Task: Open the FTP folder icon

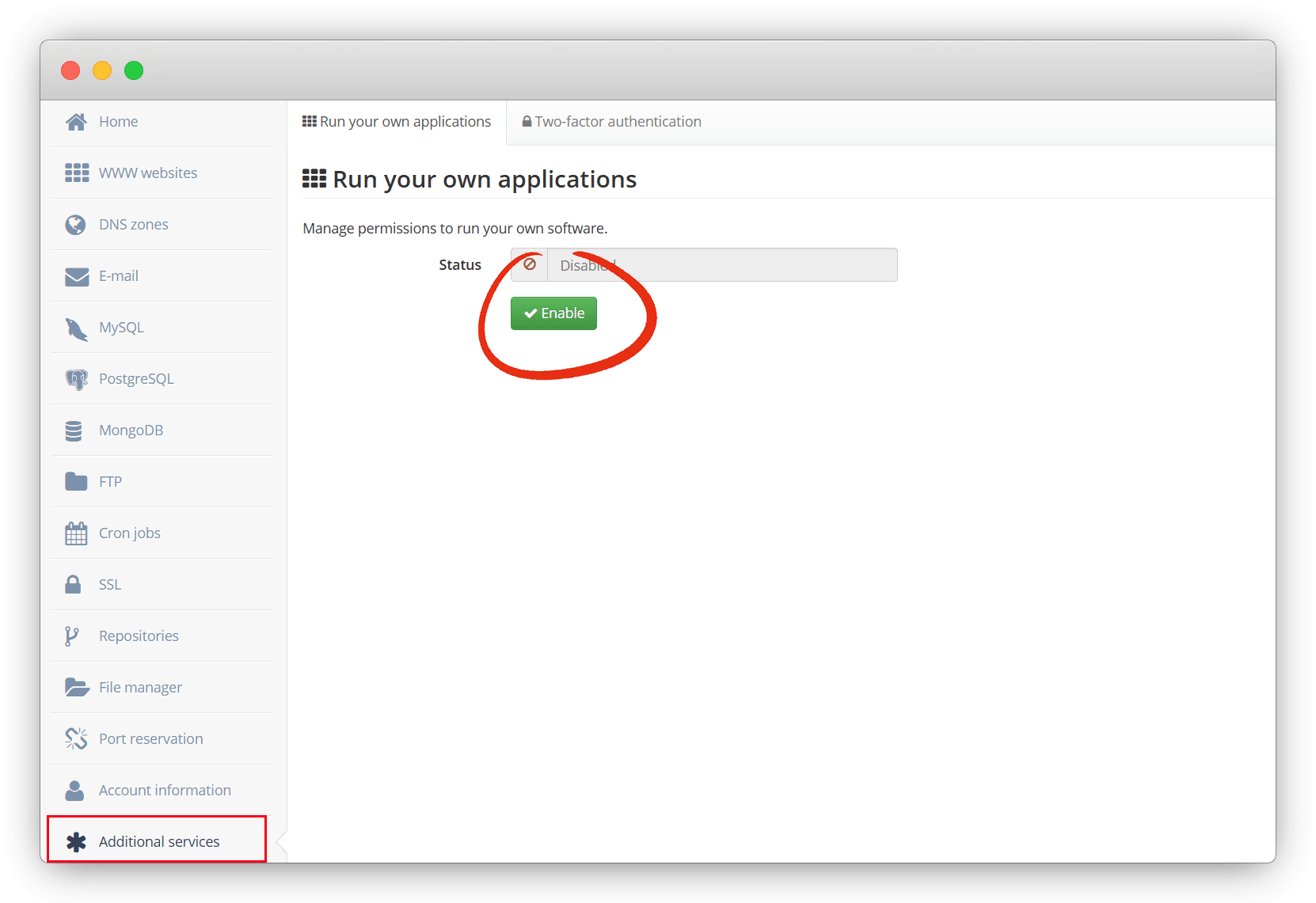Action: click(76, 482)
